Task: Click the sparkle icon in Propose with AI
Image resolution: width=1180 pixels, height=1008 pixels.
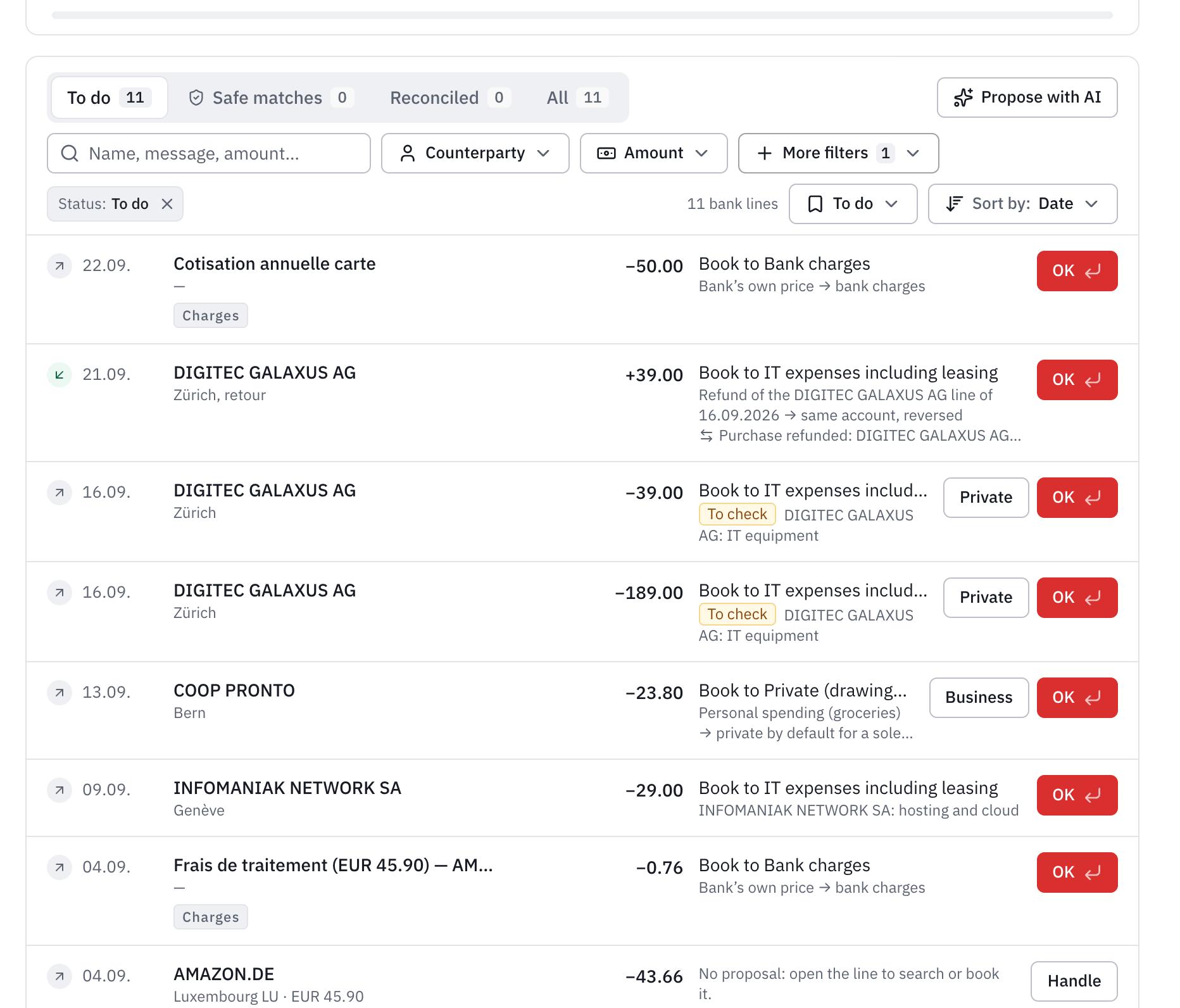Action: point(963,98)
